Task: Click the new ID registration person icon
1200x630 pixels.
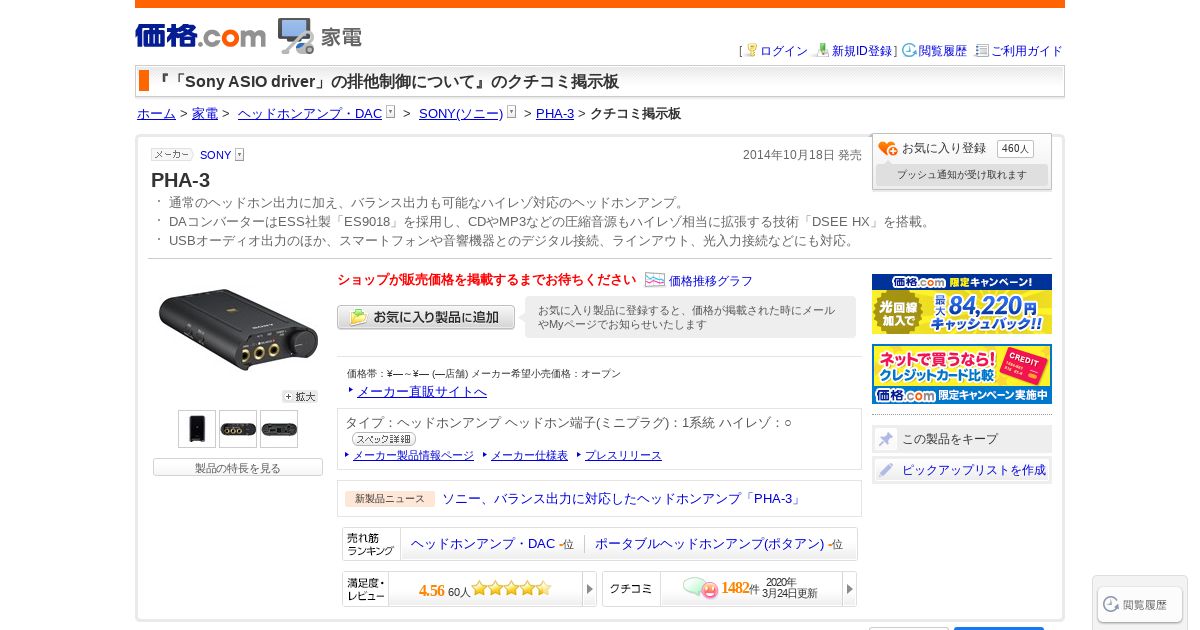Action: (x=822, y=50)
